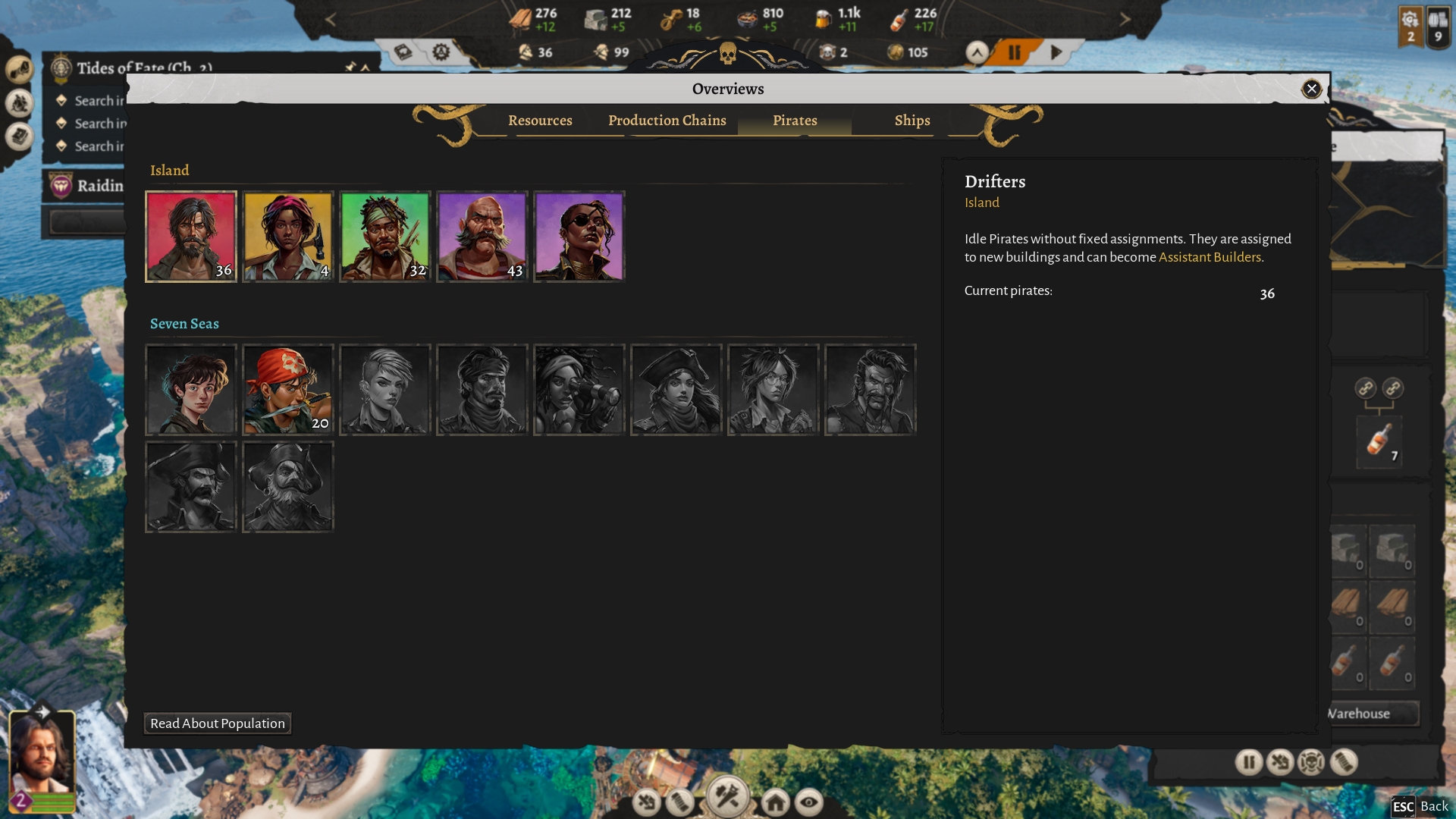Resume play with the play arrow
The height and width of the screenshot is (819, 1456).
click(1056, 52)
